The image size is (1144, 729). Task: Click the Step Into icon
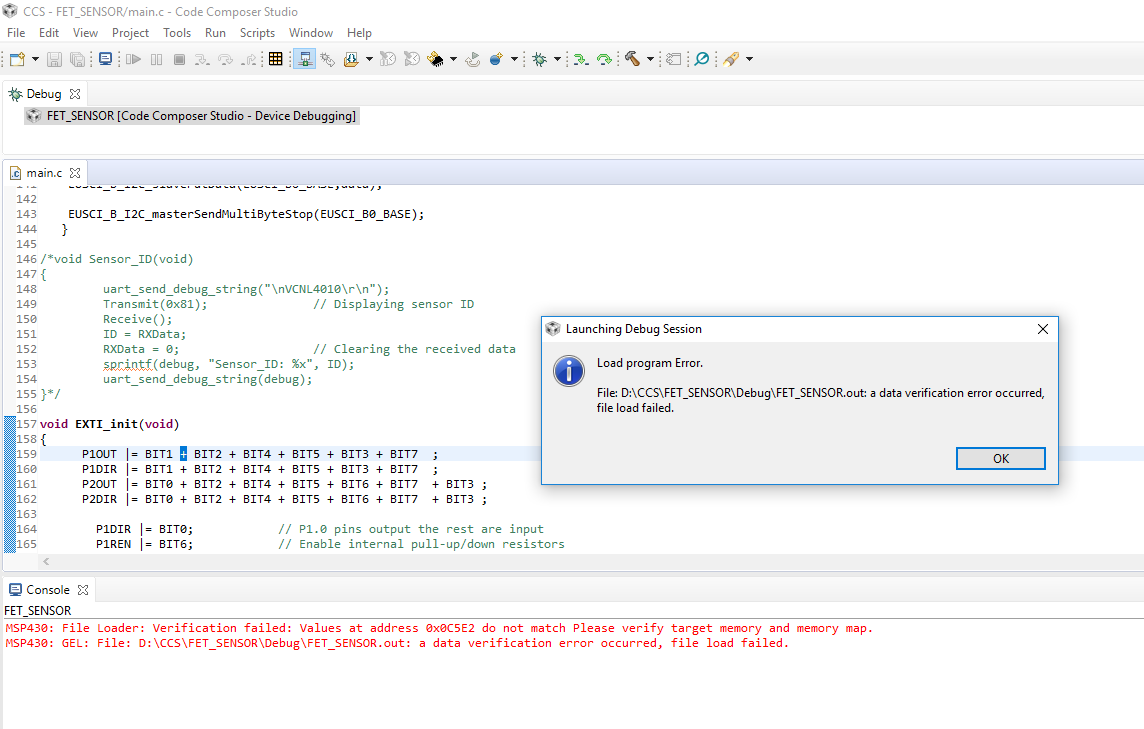(x=202, y=58)
